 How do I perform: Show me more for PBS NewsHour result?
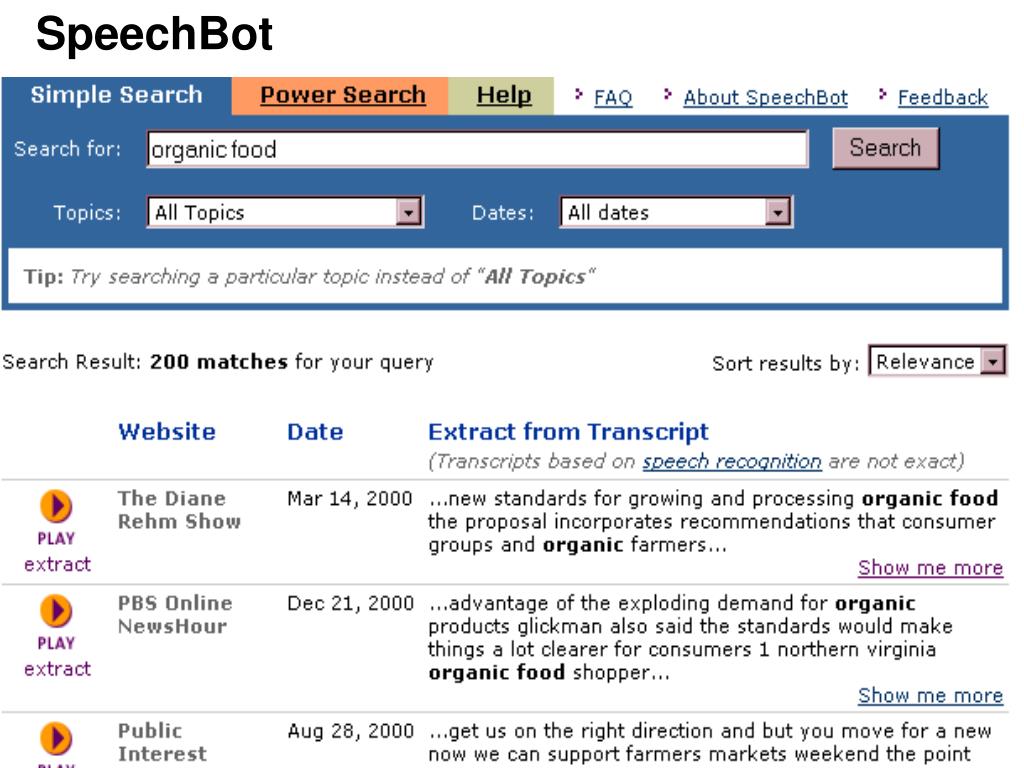tap(930, 696)
